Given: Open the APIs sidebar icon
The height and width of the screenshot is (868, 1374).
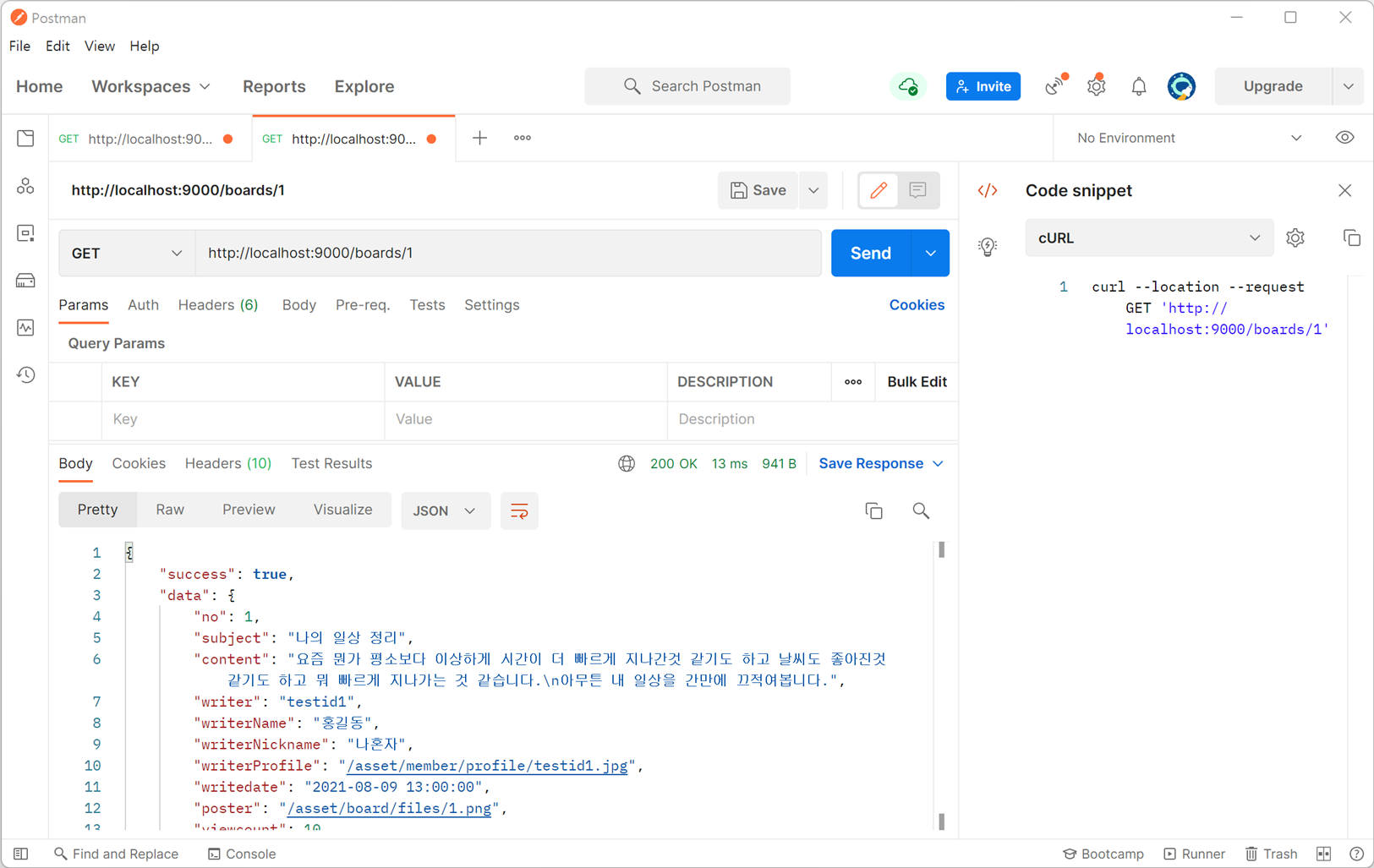Looking at the screenshot, I should [x=25, y=186].
